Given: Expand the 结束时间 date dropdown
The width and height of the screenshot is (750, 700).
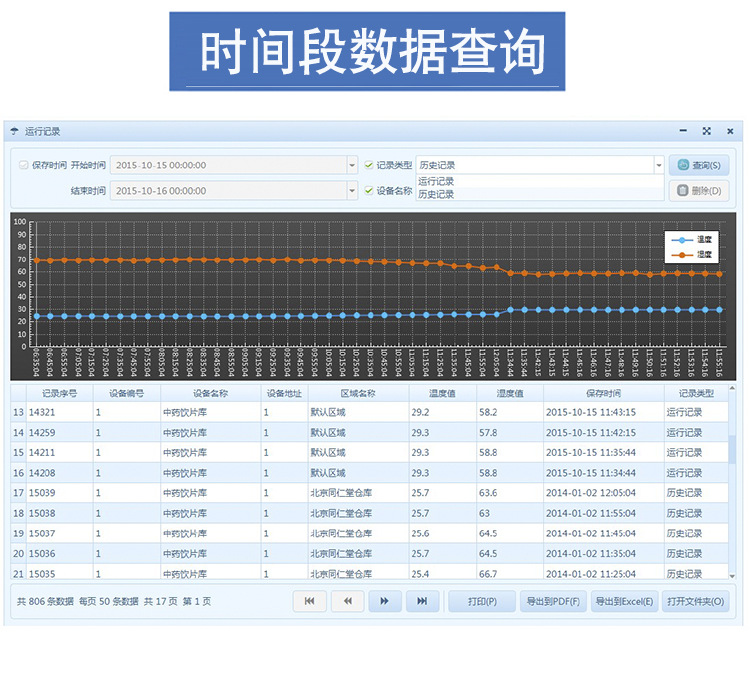Looking at the screenshot, I should tap(352, 190).
